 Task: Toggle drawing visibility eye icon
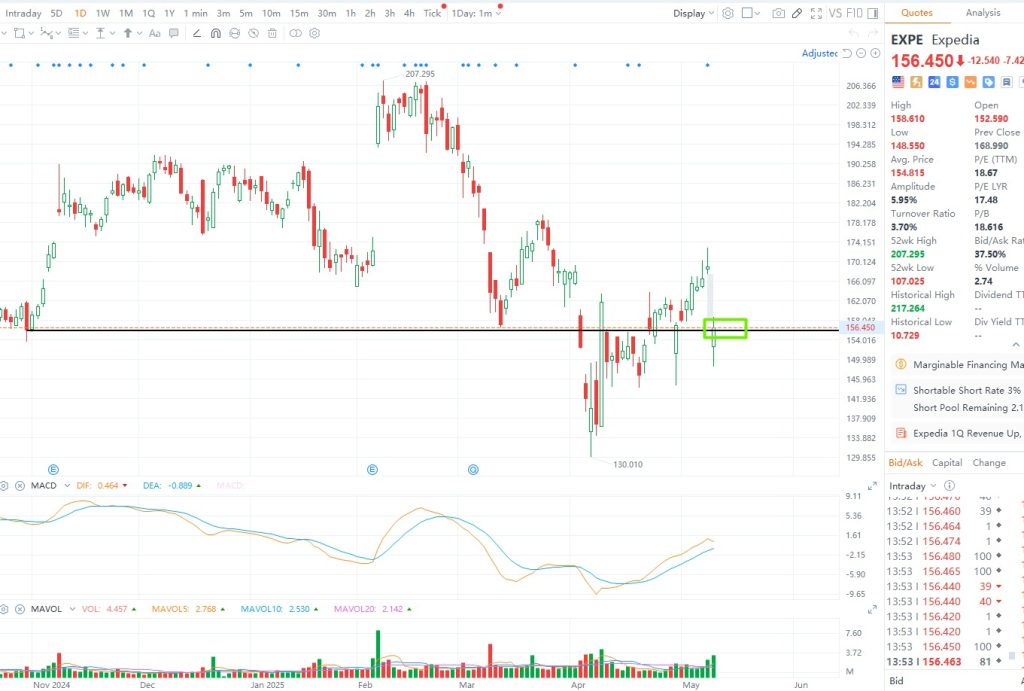[255, 33]
